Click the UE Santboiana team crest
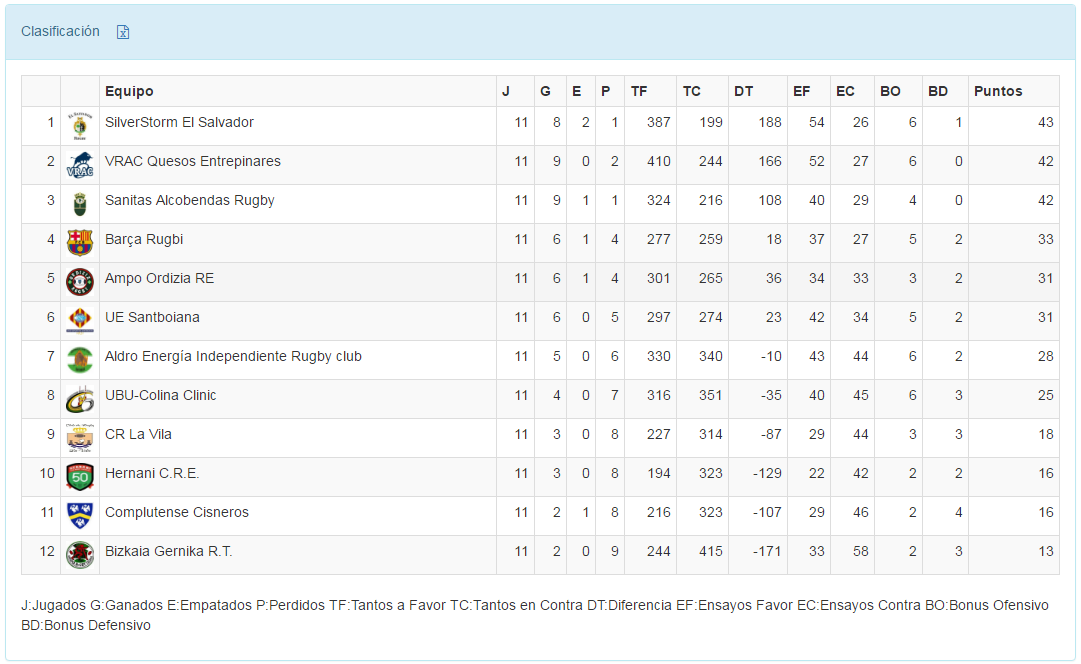Image resolution: width=1081 pixels, height=664 pixels. tap(80, 321)
